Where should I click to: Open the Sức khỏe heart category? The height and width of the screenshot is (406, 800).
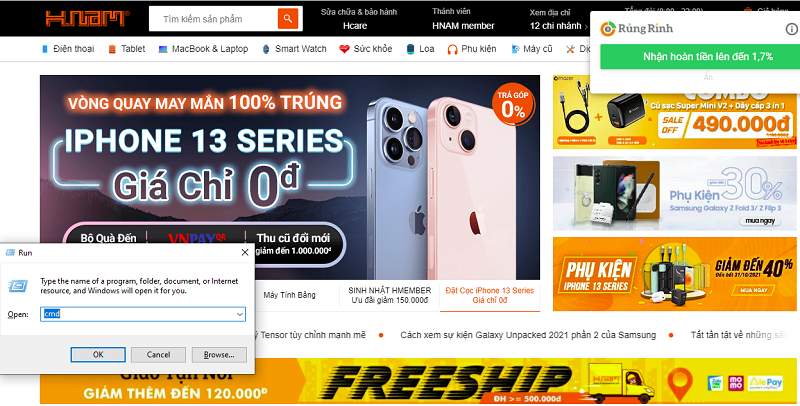point(366,49)
